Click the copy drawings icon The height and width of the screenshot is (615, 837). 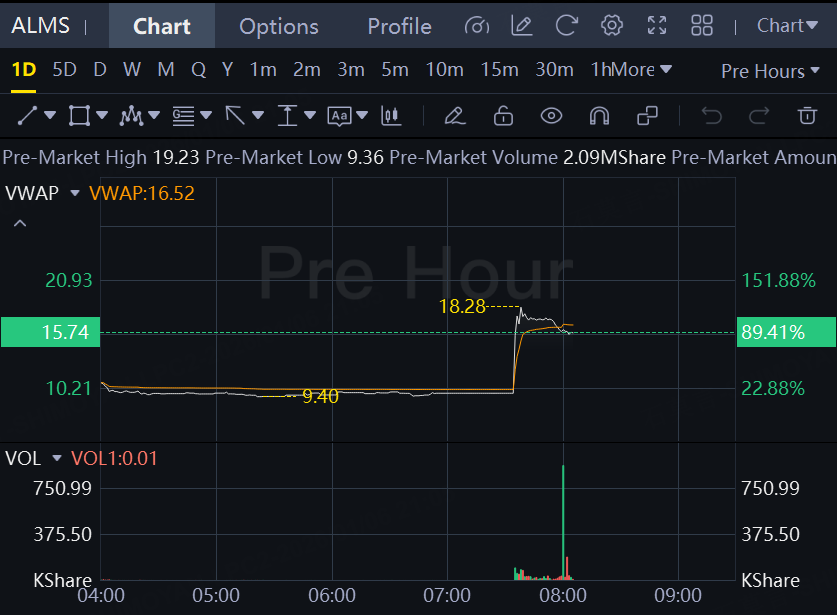[647, 115]
